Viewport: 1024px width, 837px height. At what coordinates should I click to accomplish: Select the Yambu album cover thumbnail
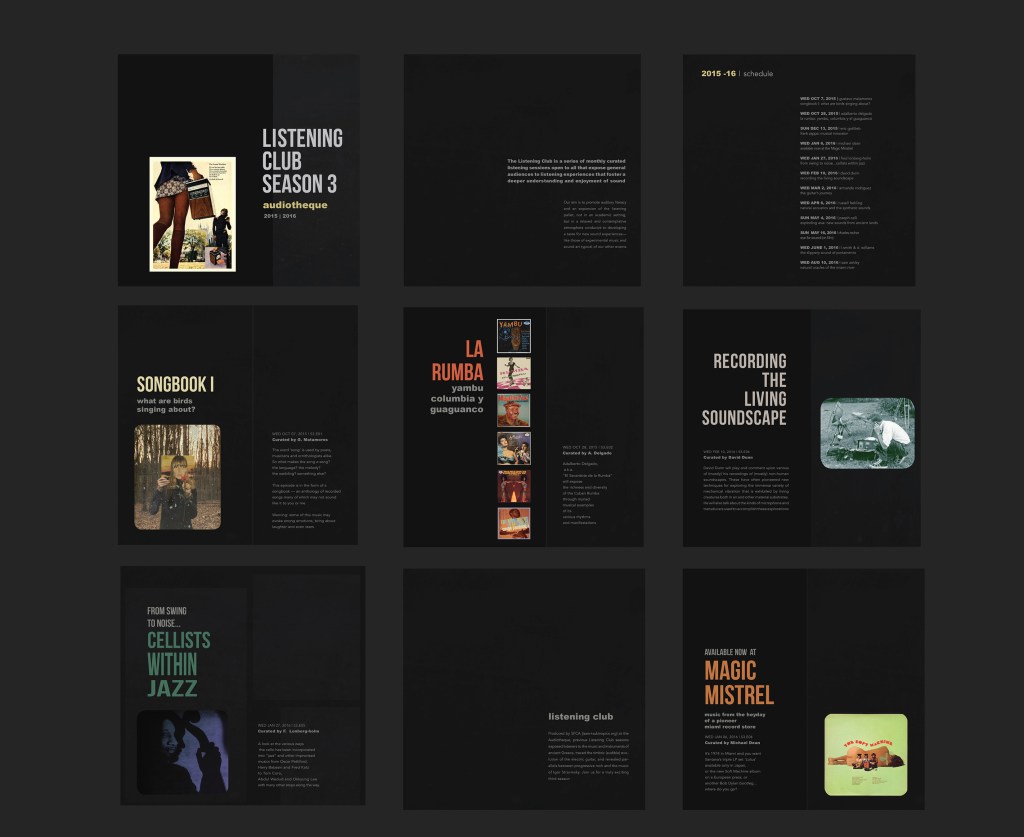pyautogui.click(x=513, y=335)
